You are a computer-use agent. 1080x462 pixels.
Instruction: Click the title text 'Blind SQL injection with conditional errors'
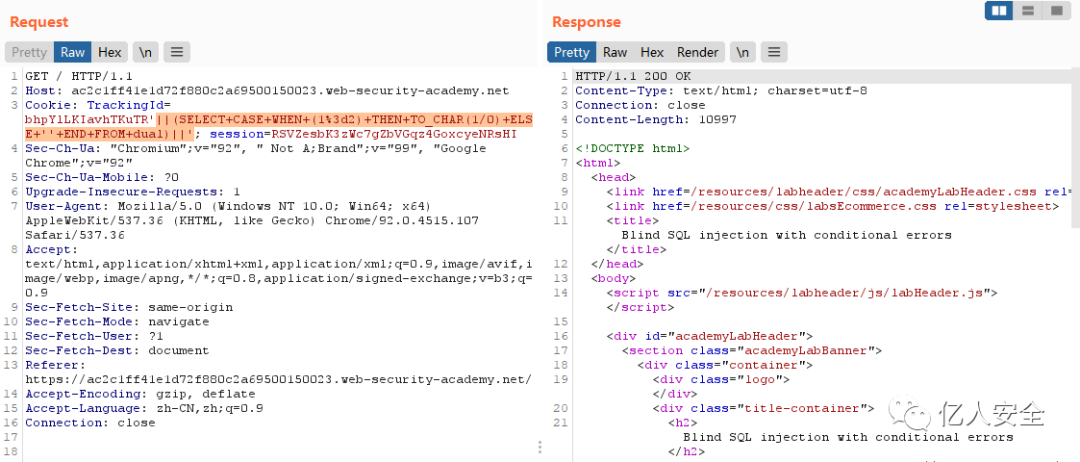[787, 235]
